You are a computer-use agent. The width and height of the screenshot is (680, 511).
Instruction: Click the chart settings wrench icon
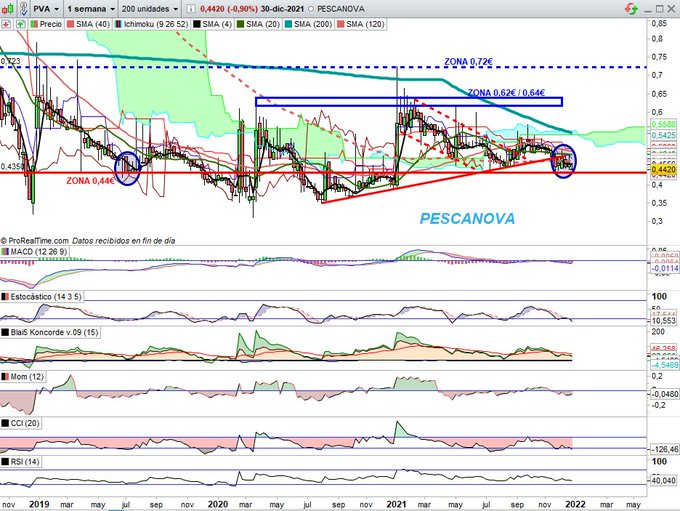click(x=23, y=8)
